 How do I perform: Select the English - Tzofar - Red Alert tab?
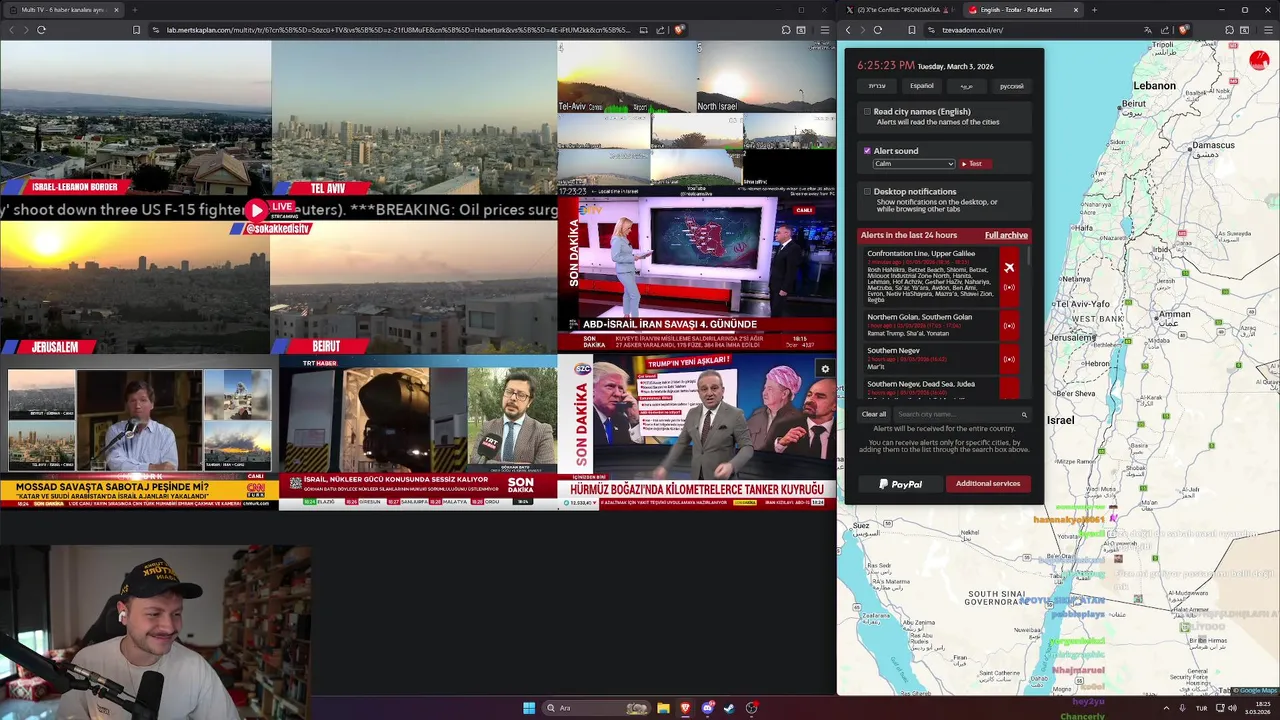point(1022,10)
